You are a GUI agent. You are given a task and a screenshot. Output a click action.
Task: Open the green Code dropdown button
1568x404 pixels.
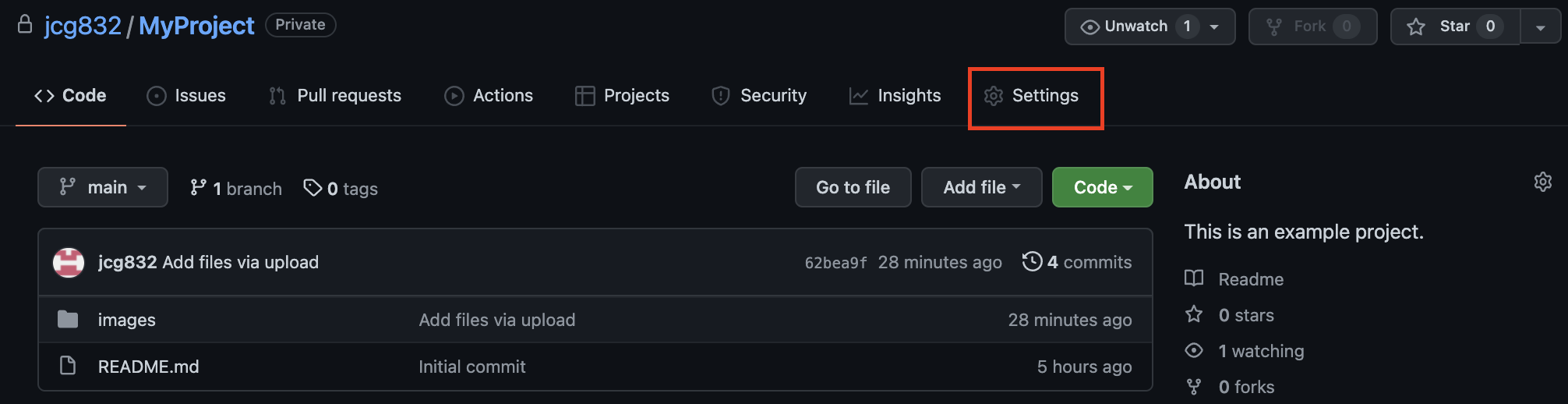pos(1102,187)
